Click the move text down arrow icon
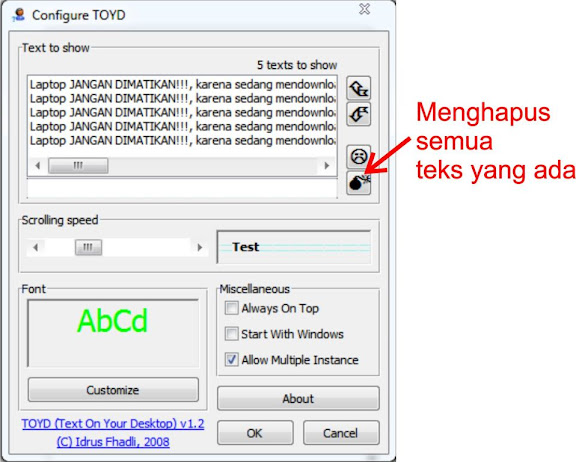 point(359,114)
